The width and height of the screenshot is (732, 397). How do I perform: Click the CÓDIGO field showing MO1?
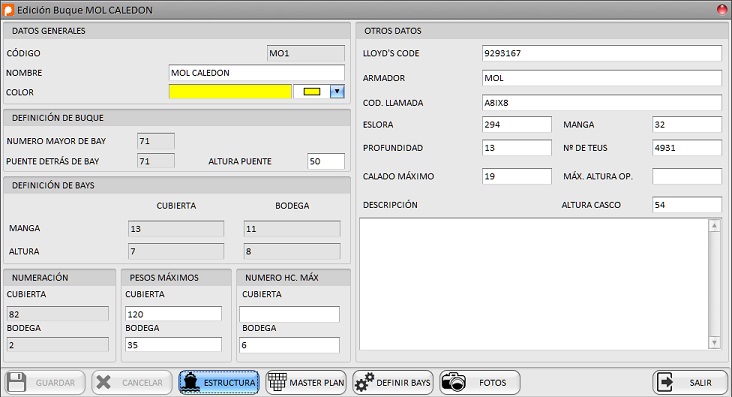(x=306, y=53)
